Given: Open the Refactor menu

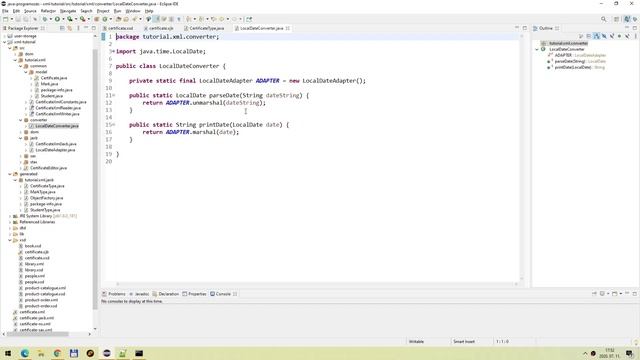Looking at the screenshot, I should pyautogui.click(x=48, y=11).
